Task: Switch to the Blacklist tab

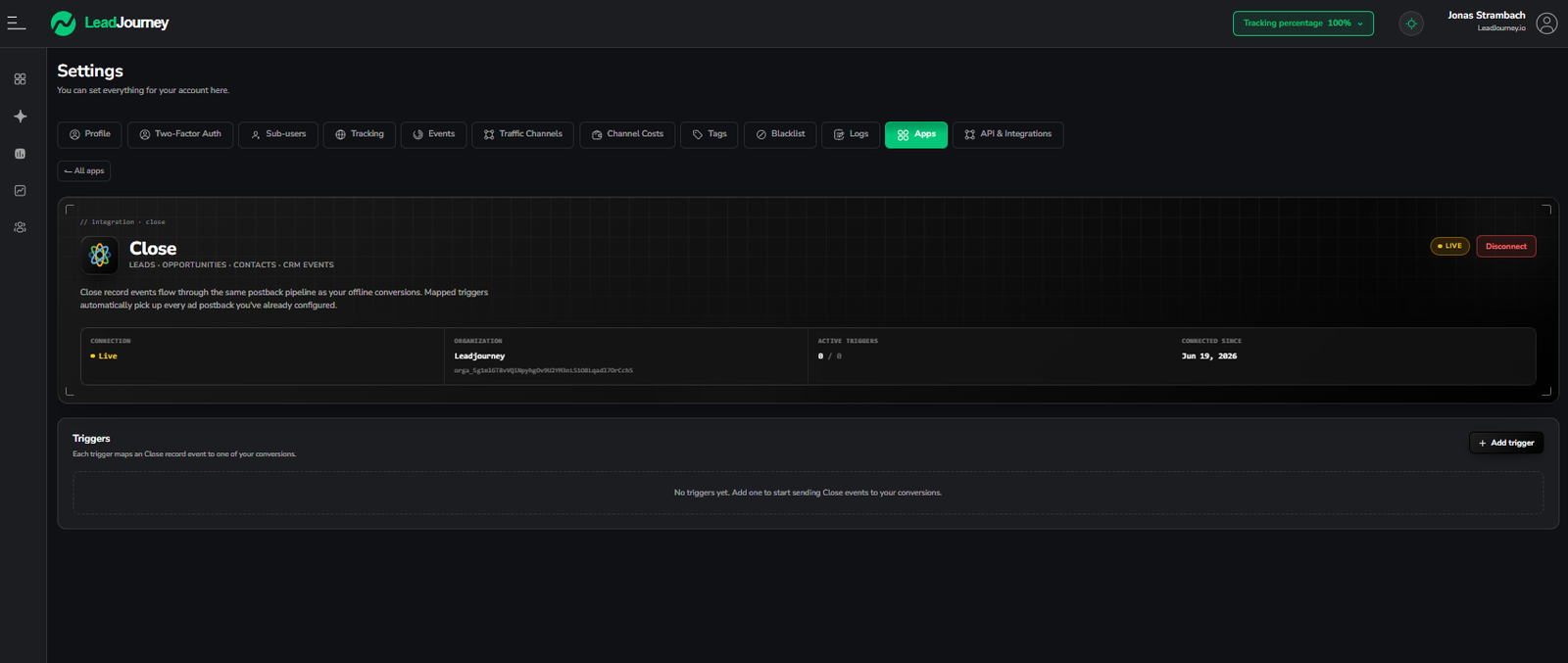Action: [780, 134]
